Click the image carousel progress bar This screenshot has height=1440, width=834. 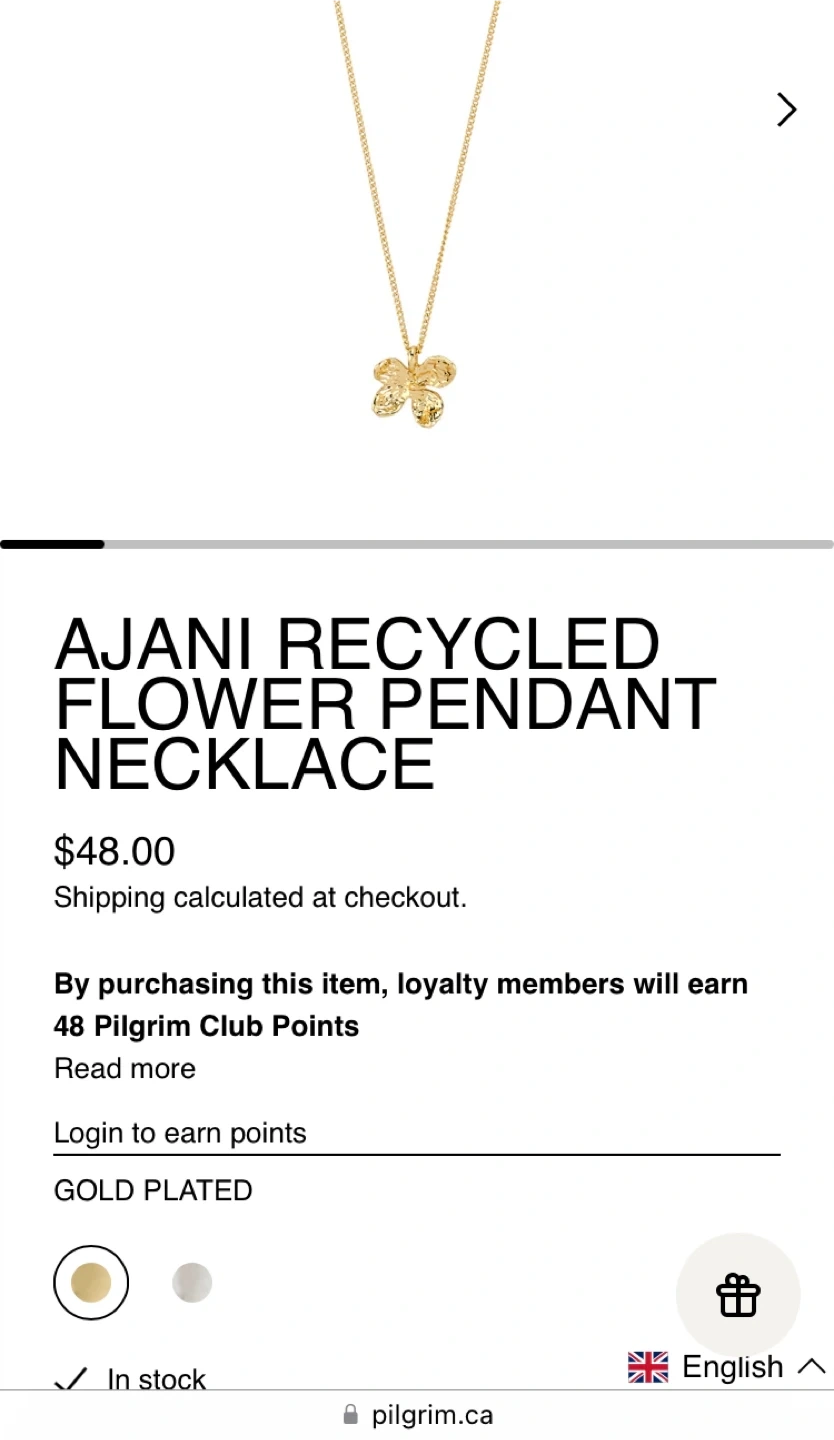(x=416, y=545)
